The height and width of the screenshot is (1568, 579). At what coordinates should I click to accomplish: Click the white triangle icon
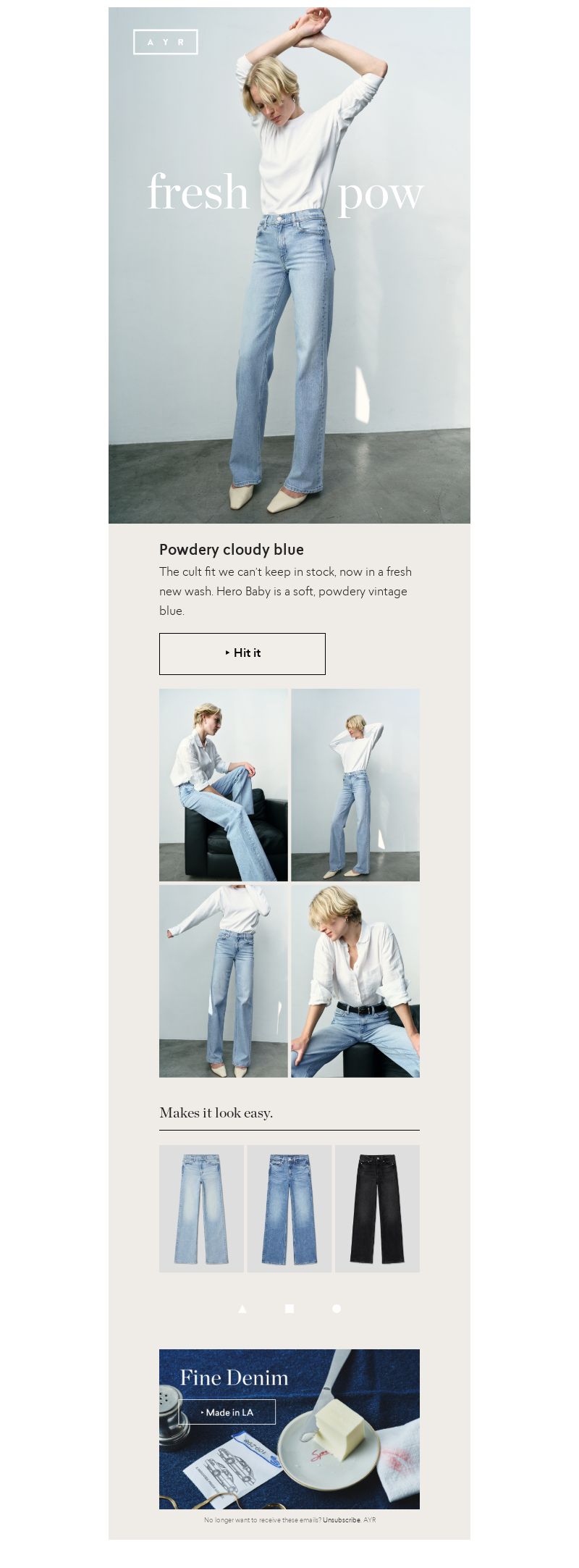242,1309
